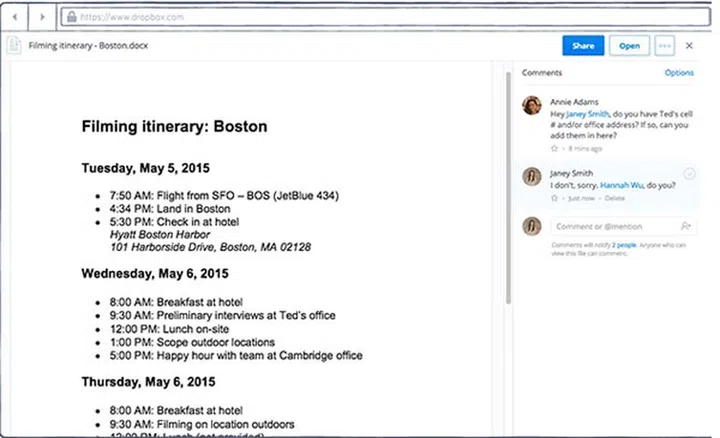
Task: Click the line 4:34 PM: Land in Boston
Action: pos(170,209)
